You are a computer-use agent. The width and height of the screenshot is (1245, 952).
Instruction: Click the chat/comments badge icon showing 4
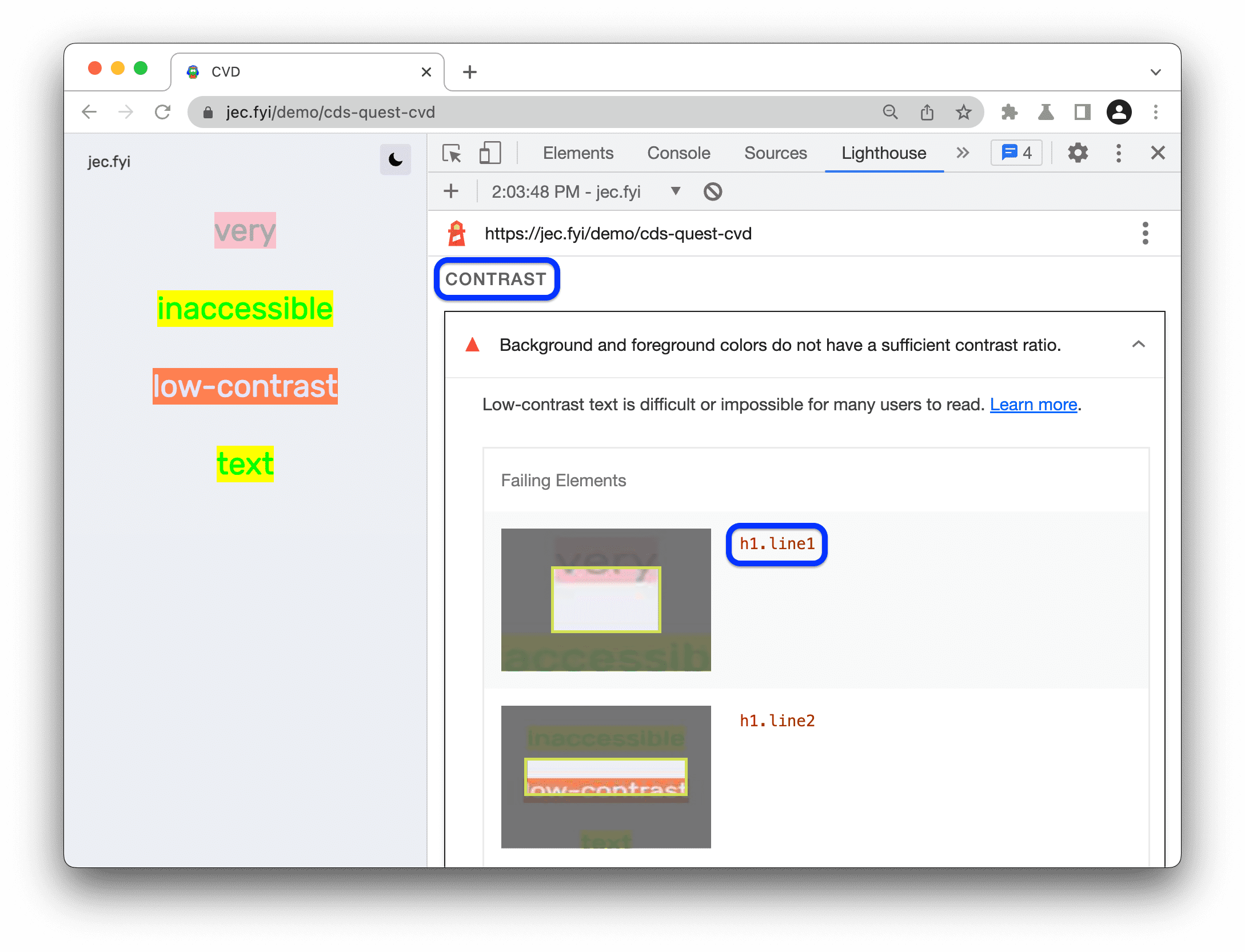[x=1019, y=153]
